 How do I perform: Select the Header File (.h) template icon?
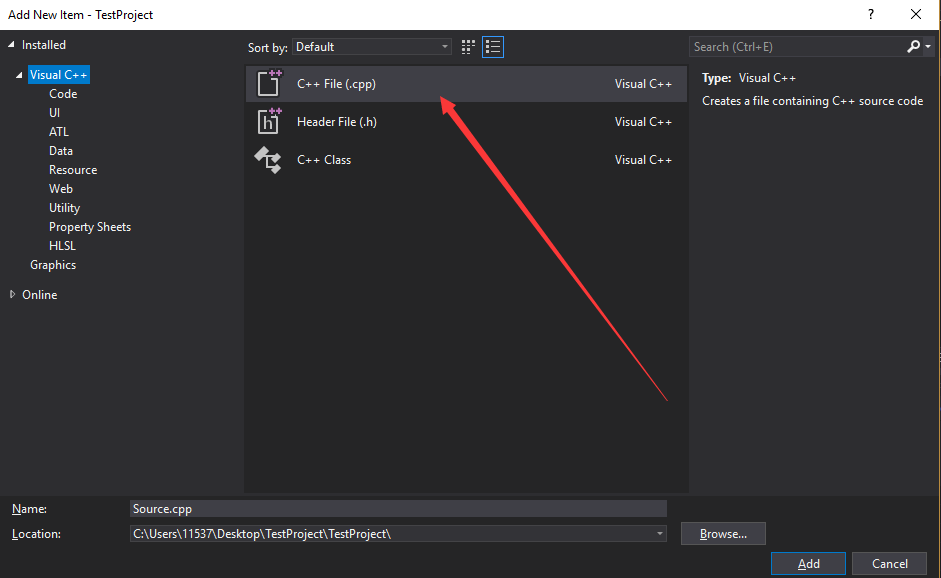(x=269, y=121)
